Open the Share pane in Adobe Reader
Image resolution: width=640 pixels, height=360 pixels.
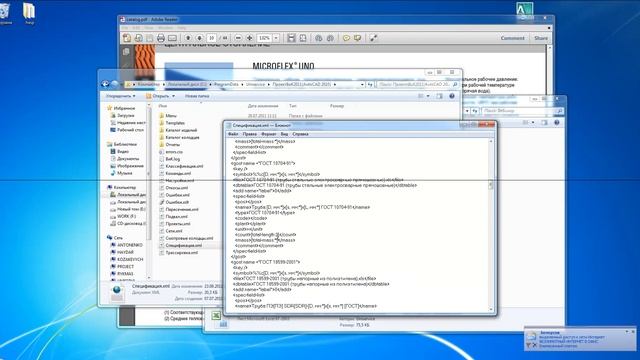point(541,38)
